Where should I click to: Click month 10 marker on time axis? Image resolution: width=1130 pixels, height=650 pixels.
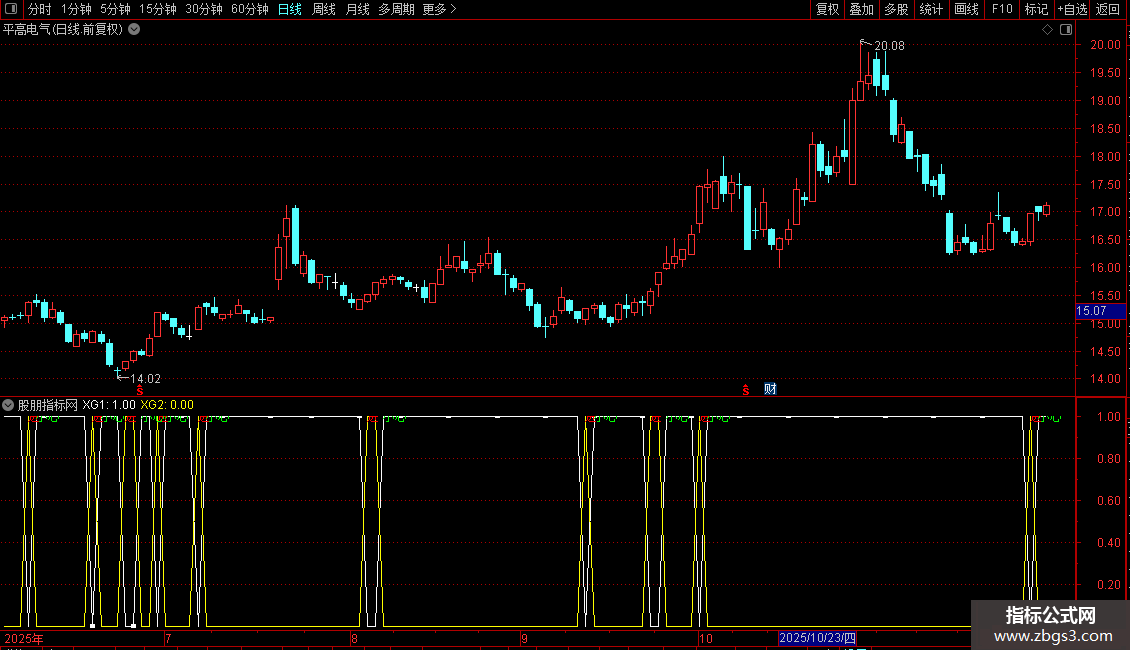coord(706,638)
